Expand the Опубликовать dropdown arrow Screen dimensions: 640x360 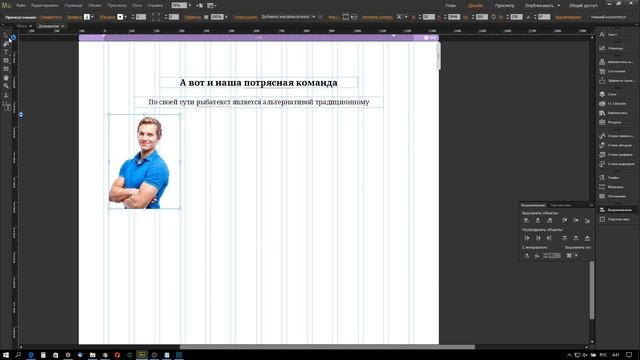[x=559, y=5]
